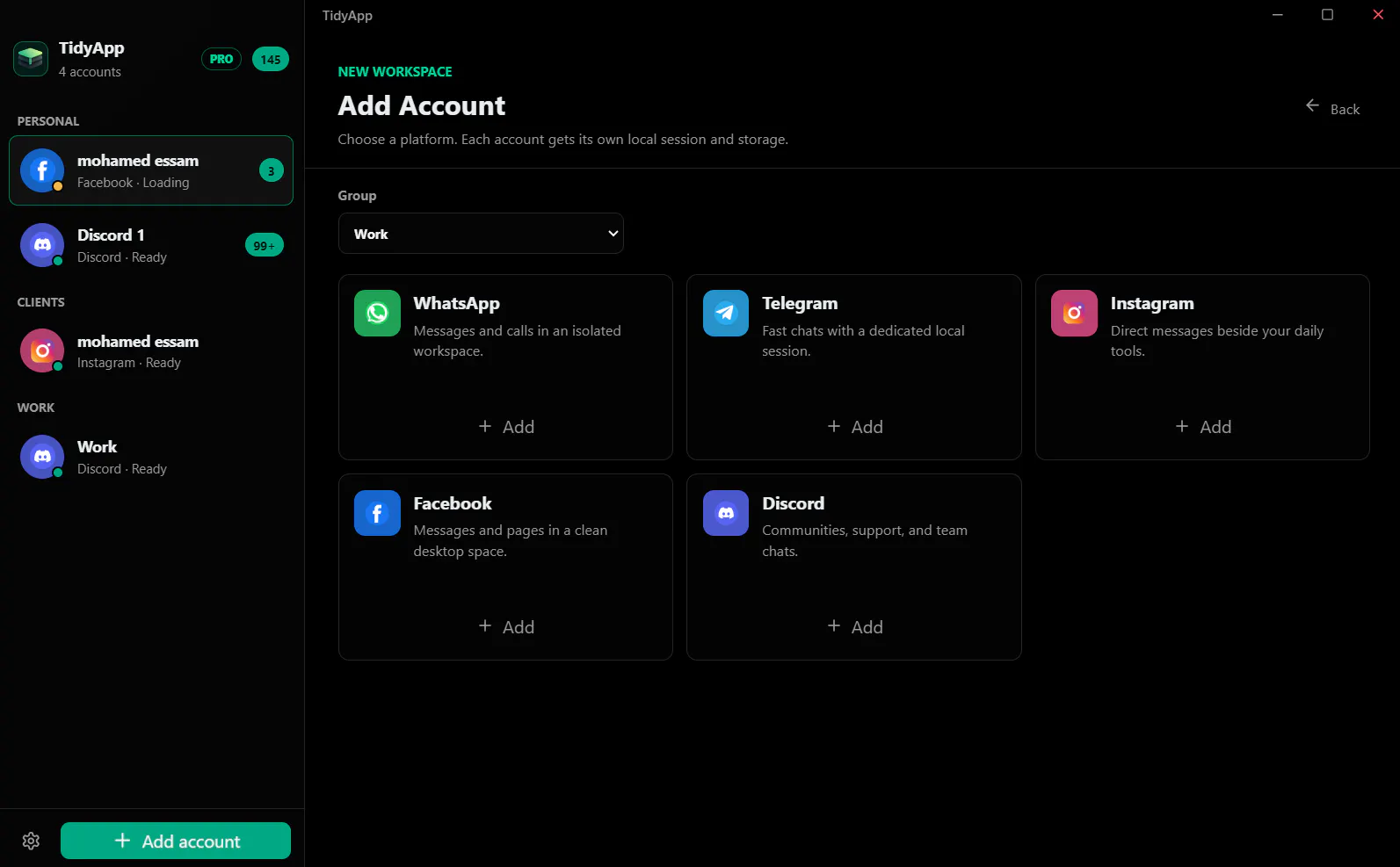Minimize the TidyApp window
Image resolution: width=1400 pixels, height=867 pixels.
coord(1278,15)
